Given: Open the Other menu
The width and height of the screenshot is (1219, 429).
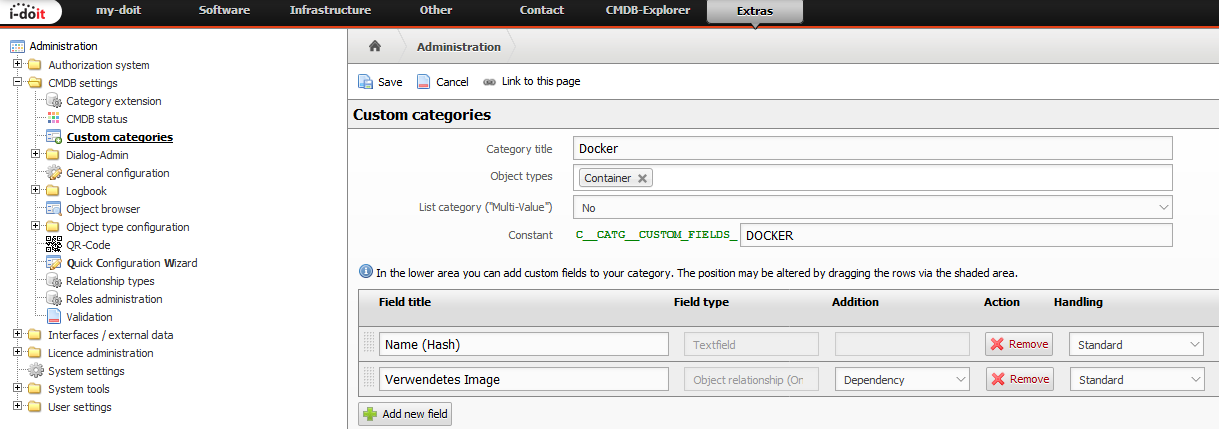Looking at the screenshot, I should (x=436, y=10).
